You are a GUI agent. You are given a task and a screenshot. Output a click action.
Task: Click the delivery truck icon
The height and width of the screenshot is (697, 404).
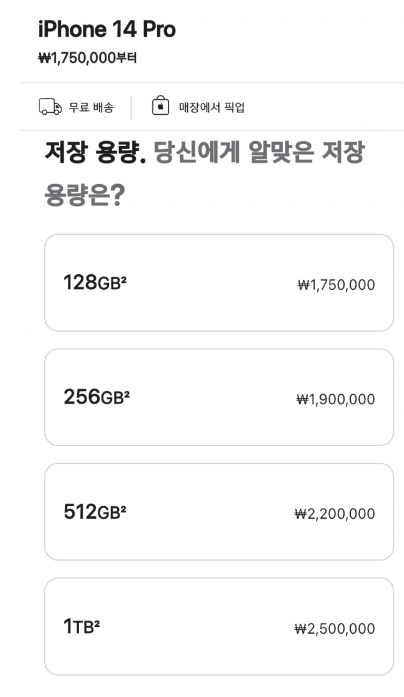[x=50, y=107]
